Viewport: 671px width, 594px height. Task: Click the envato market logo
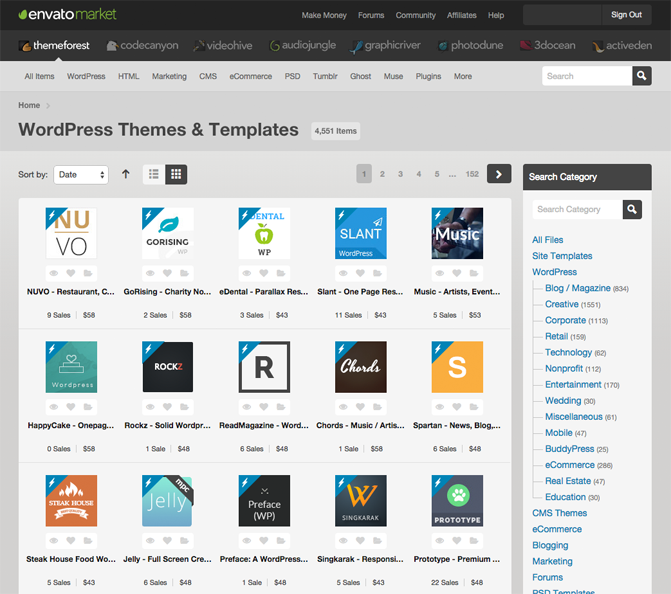[x=67, y=15]
